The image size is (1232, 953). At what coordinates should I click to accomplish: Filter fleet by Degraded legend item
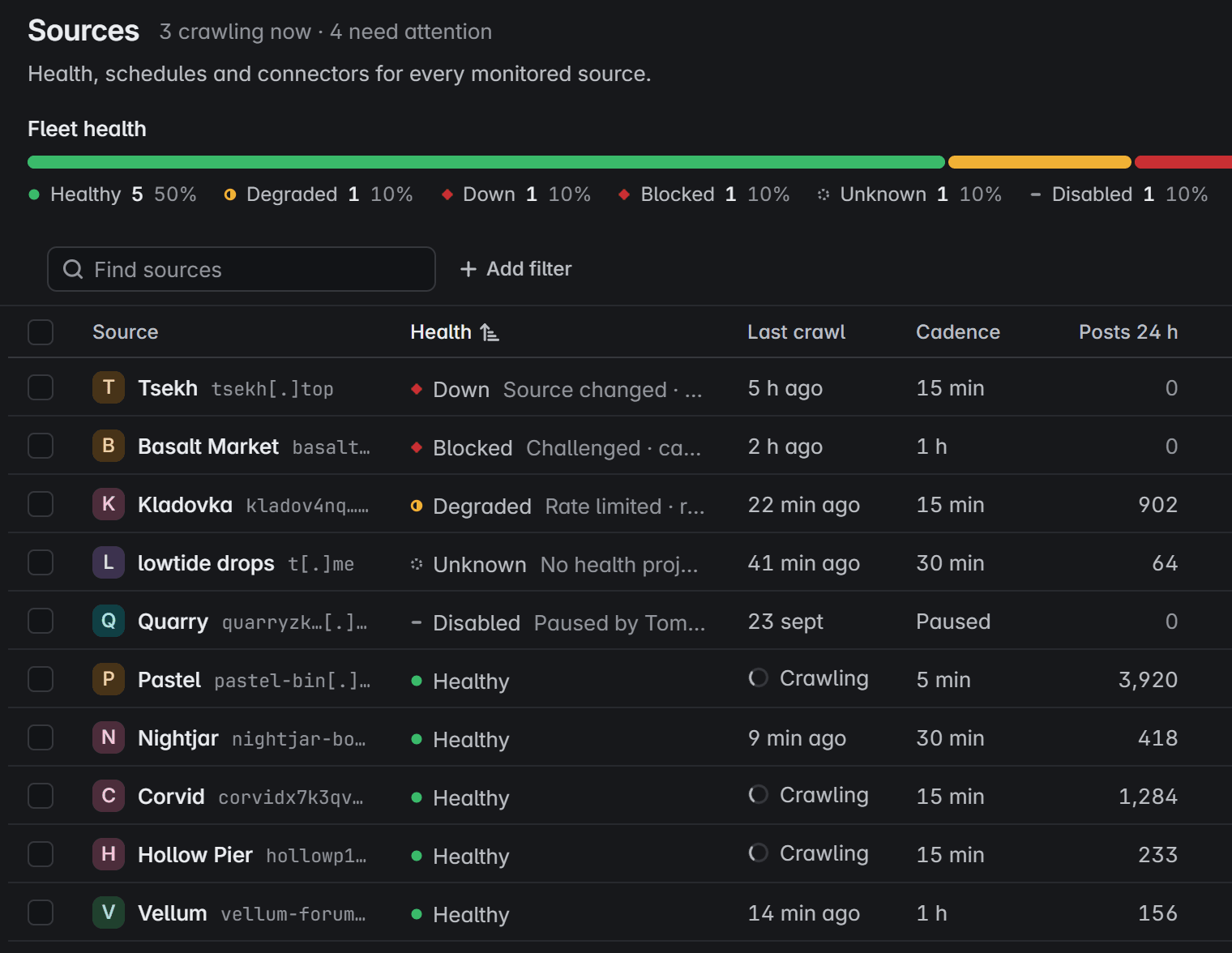[x=319, y=194]
